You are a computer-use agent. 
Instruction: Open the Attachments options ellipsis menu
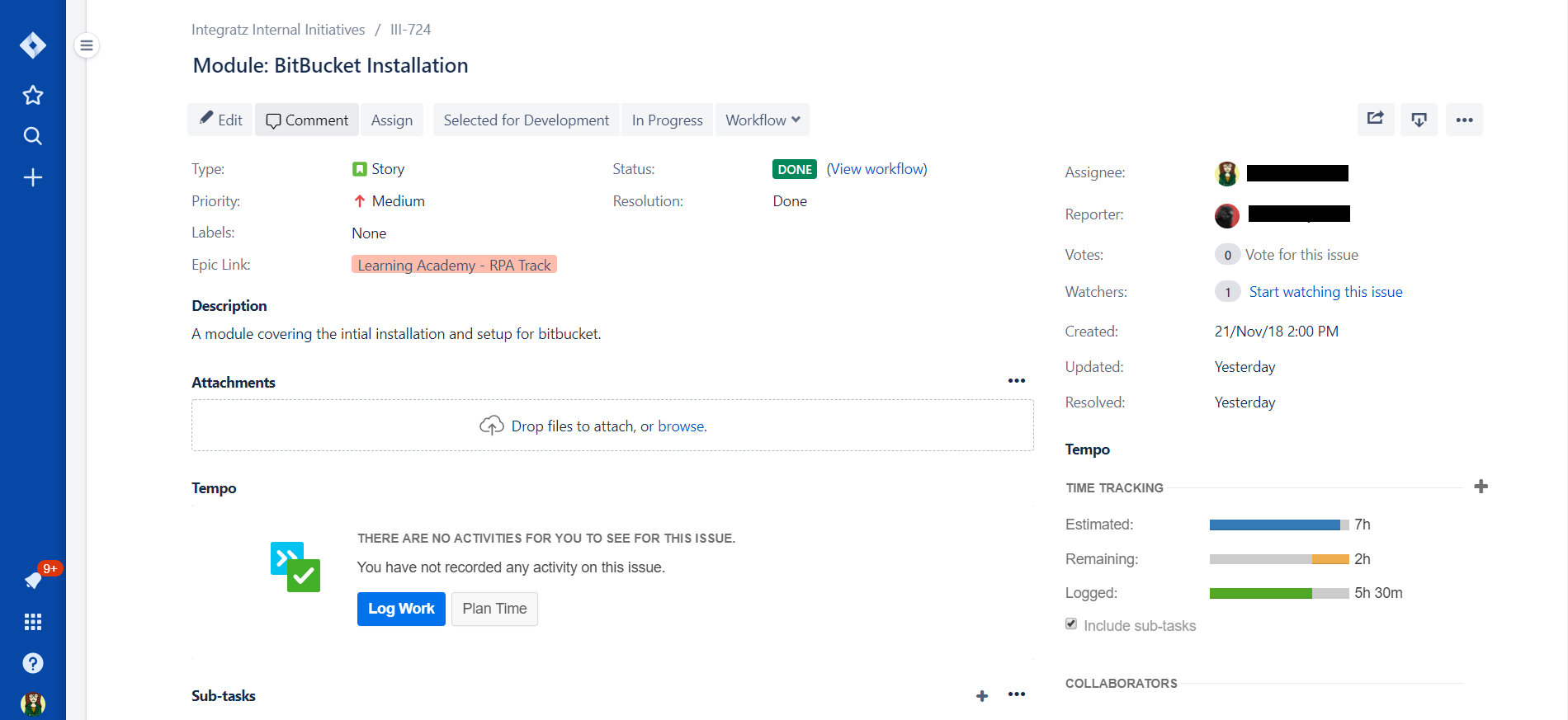click(x=1016, y=381)
